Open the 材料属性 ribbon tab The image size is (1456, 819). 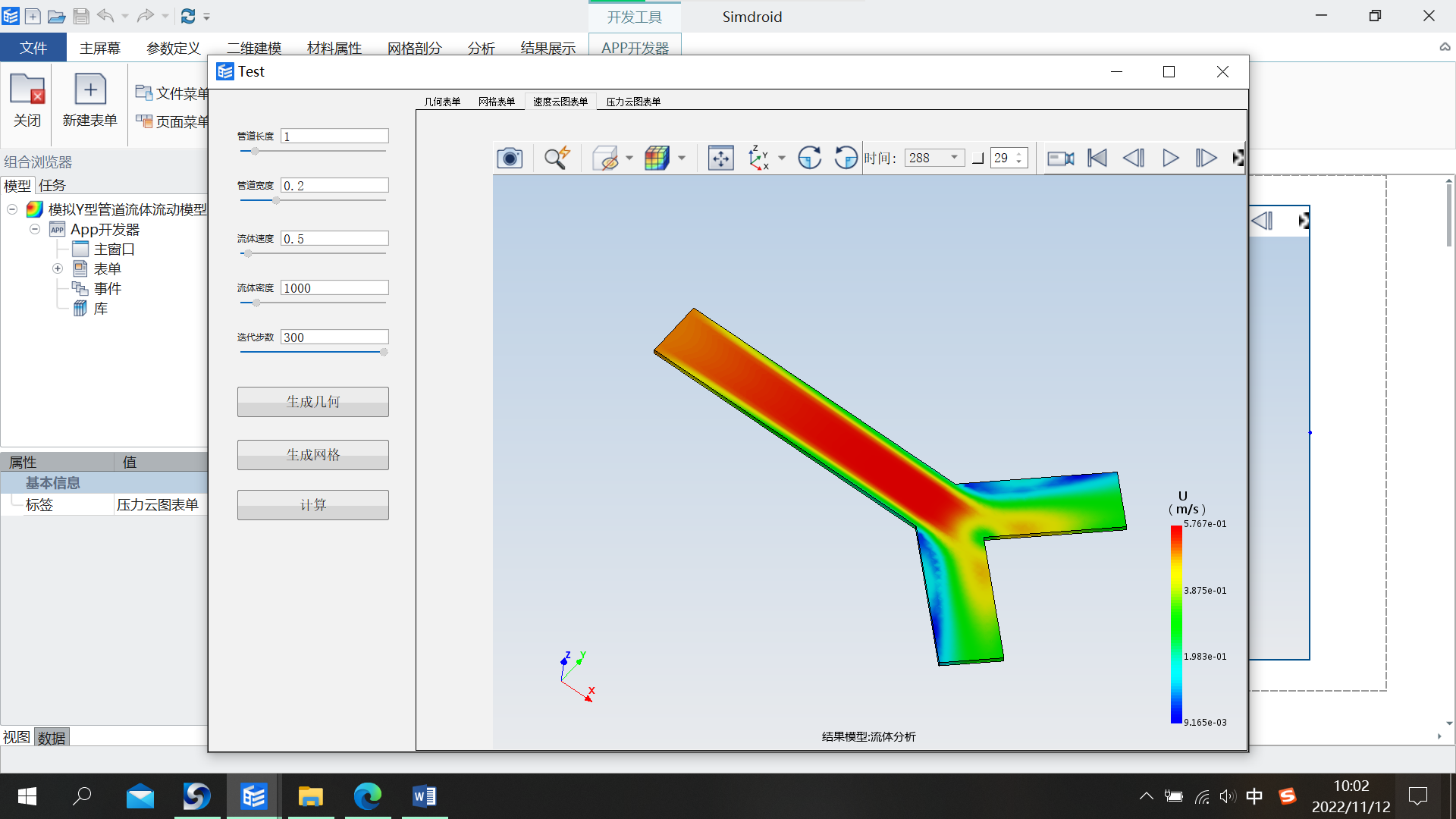[x=334, y=48]
